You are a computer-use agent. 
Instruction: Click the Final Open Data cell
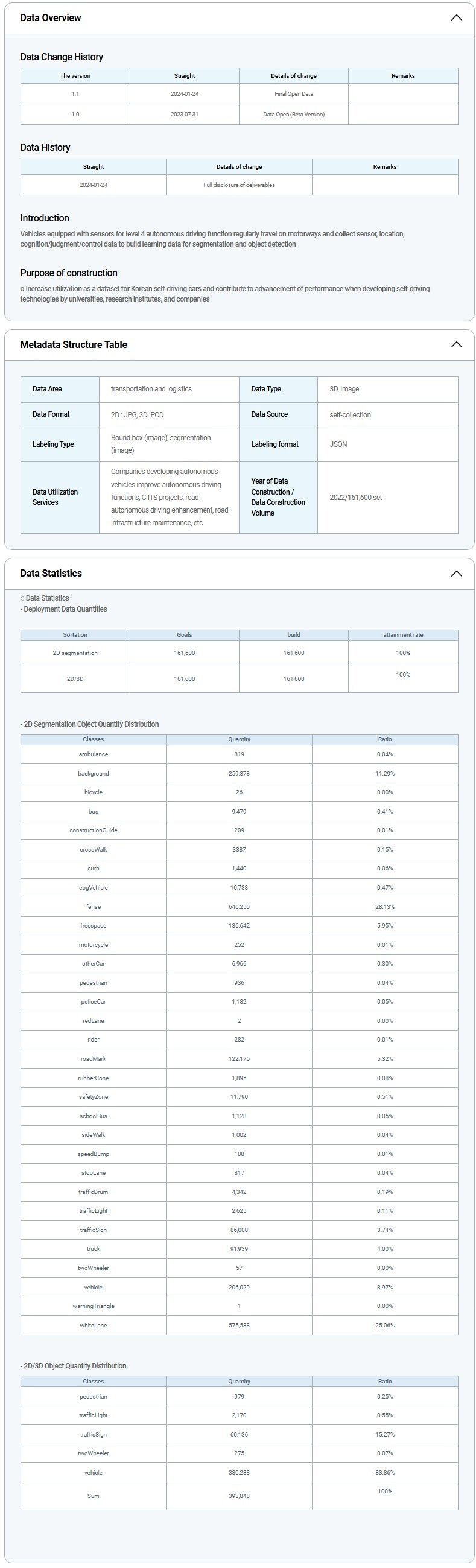[x=293, y=93]
